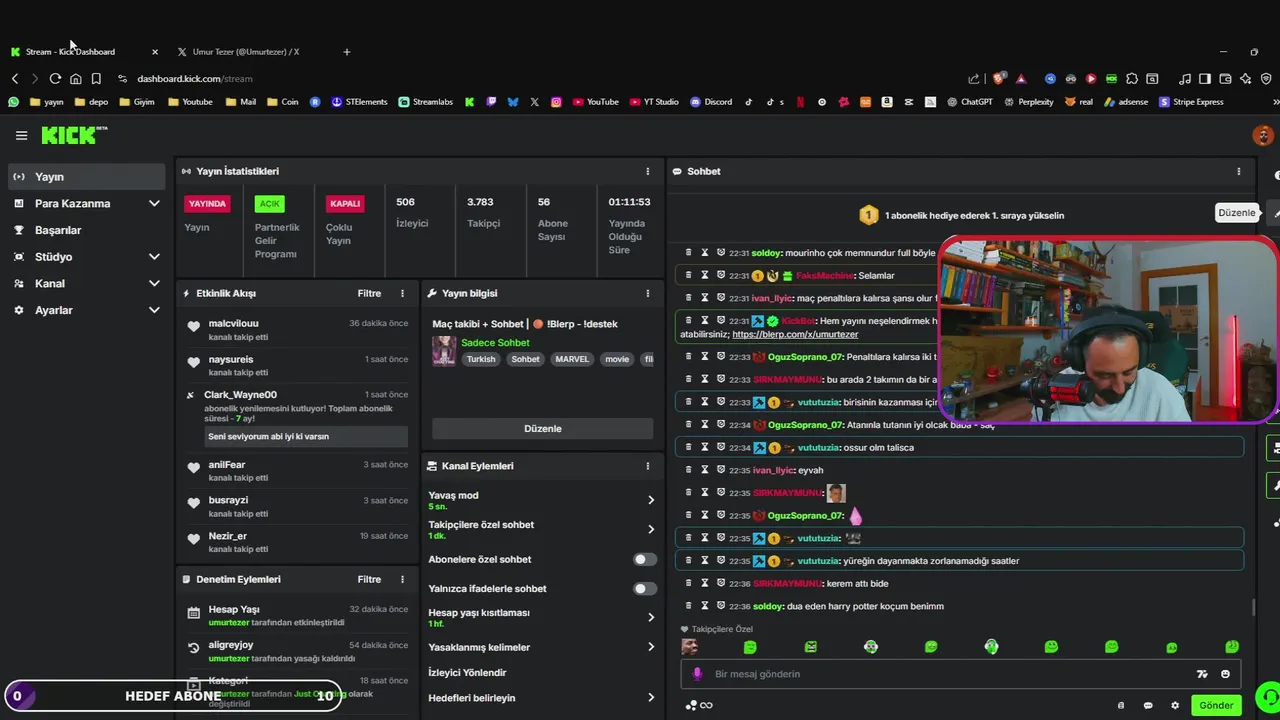Open the Kanal Eylemleri three-dot menu
This screenshot has width=1280, height=720.
click(x=647, y=466)
